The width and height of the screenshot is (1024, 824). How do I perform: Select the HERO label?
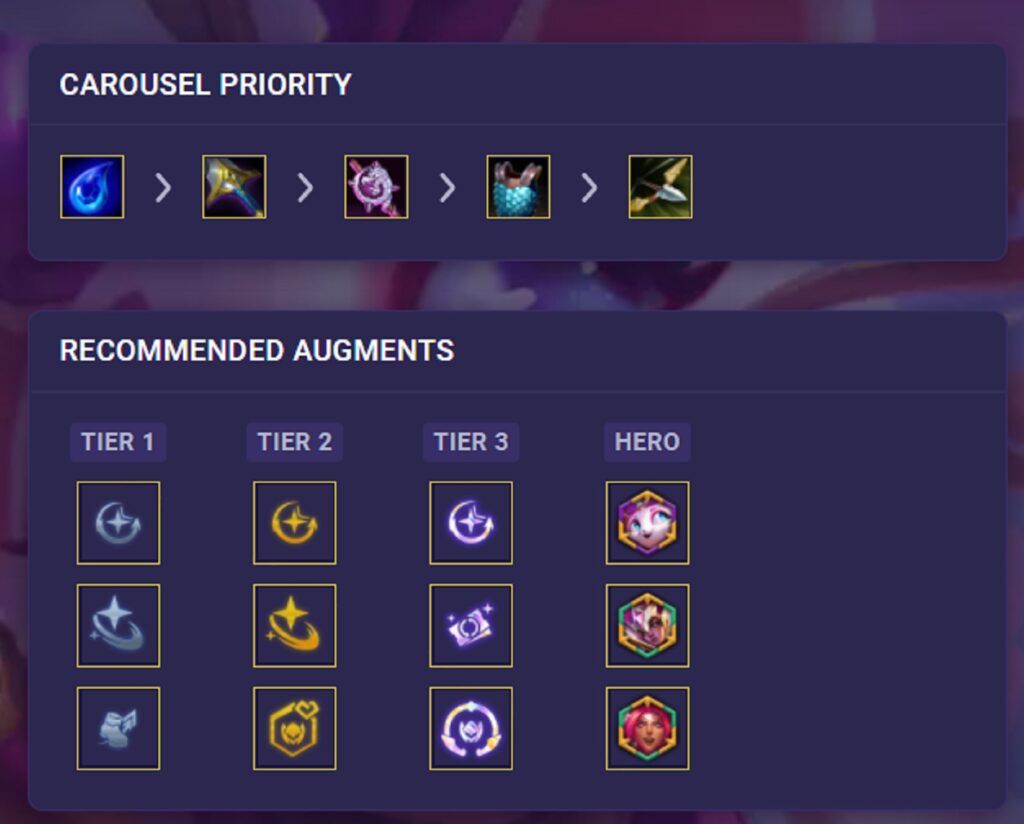click(647, 442)
